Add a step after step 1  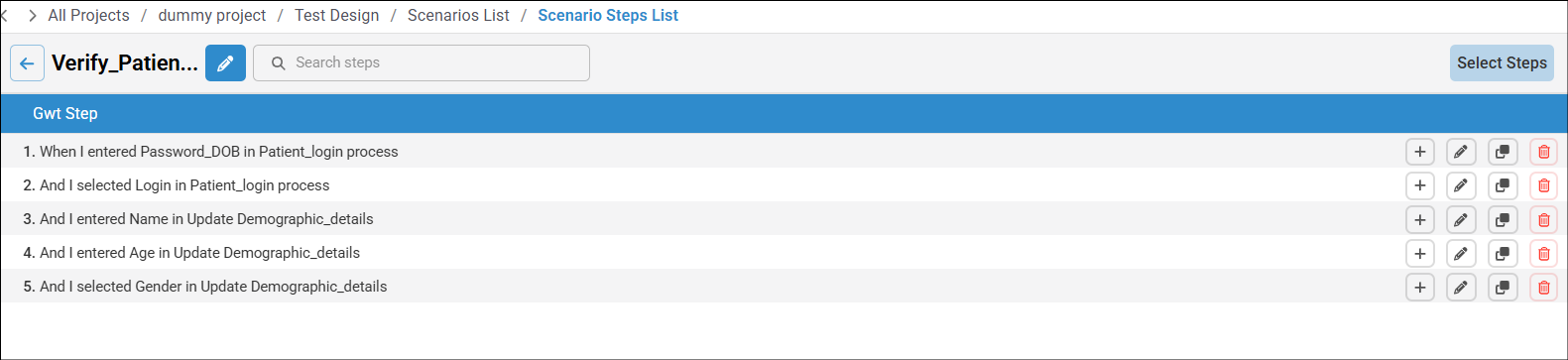pos(1420,152)
